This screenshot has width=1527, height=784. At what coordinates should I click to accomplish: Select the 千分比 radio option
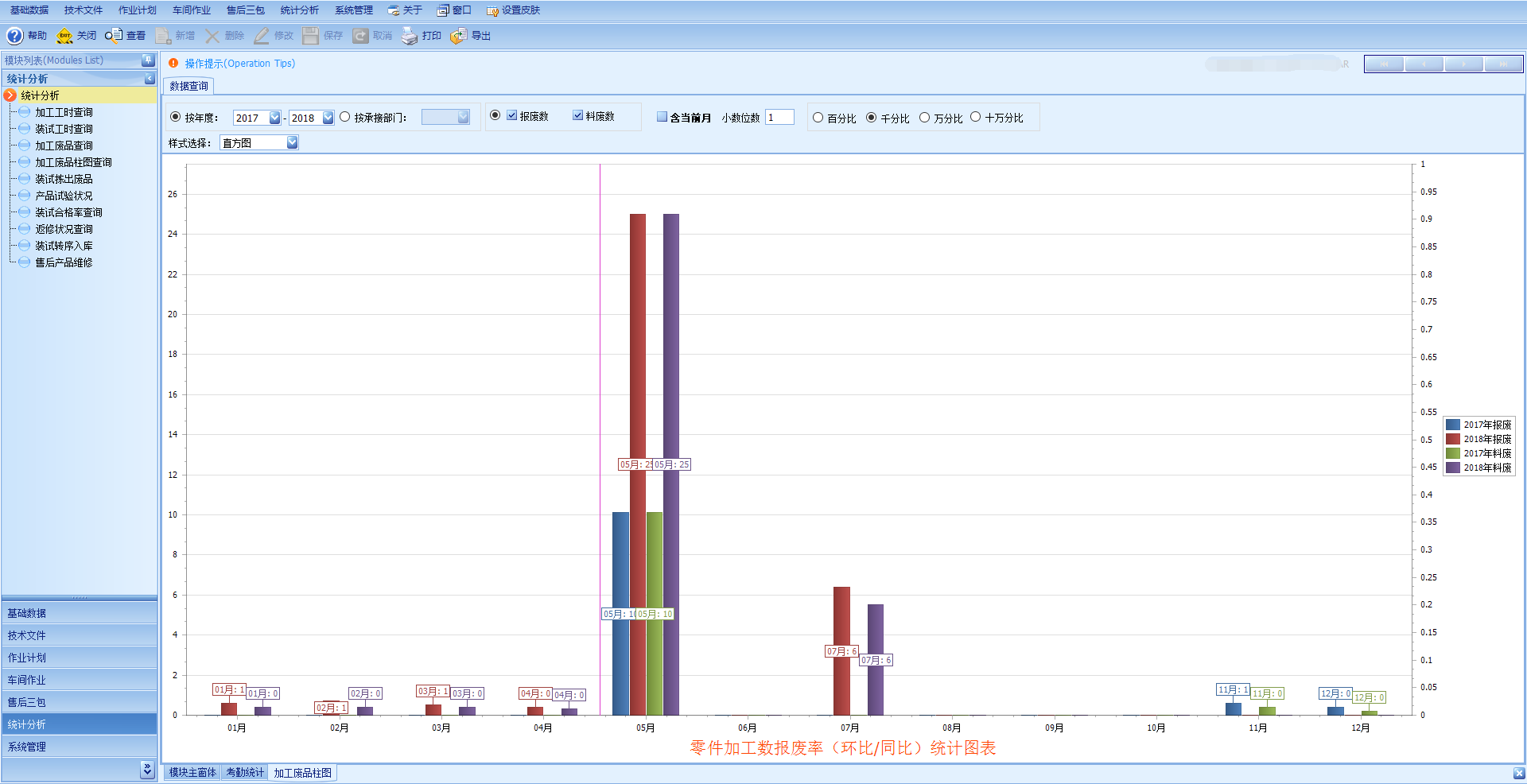point(872,118)
